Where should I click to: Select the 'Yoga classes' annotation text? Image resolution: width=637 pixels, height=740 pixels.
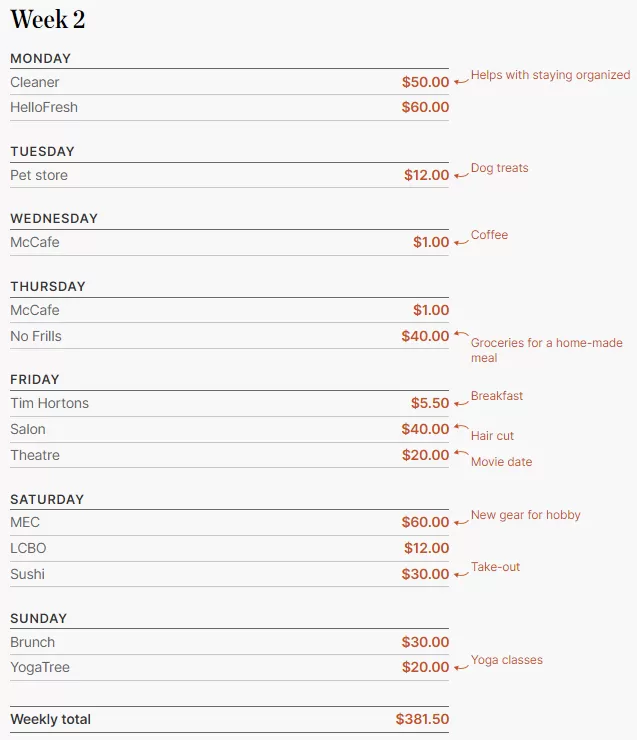tap(507, 660)
